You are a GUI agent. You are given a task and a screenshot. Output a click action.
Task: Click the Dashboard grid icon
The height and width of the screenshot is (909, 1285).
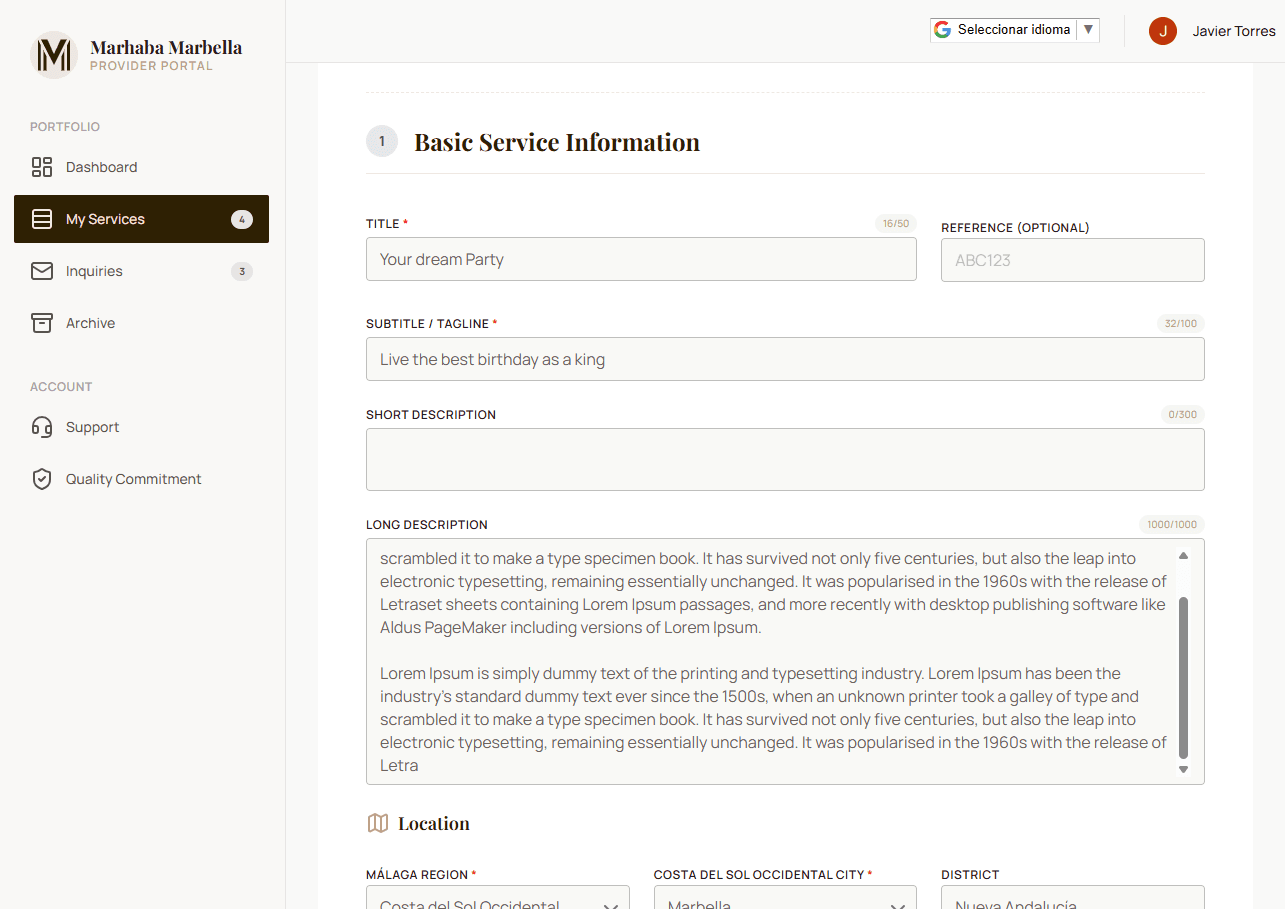[42, 167]
